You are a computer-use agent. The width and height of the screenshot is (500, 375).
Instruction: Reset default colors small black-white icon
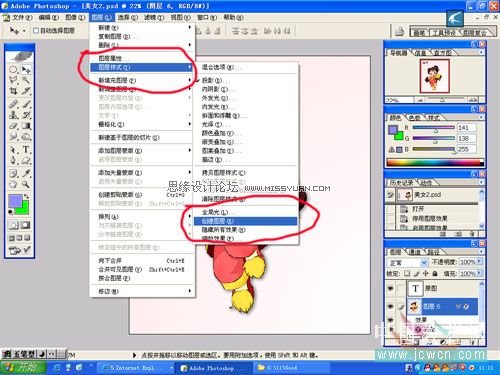(11, 212)
